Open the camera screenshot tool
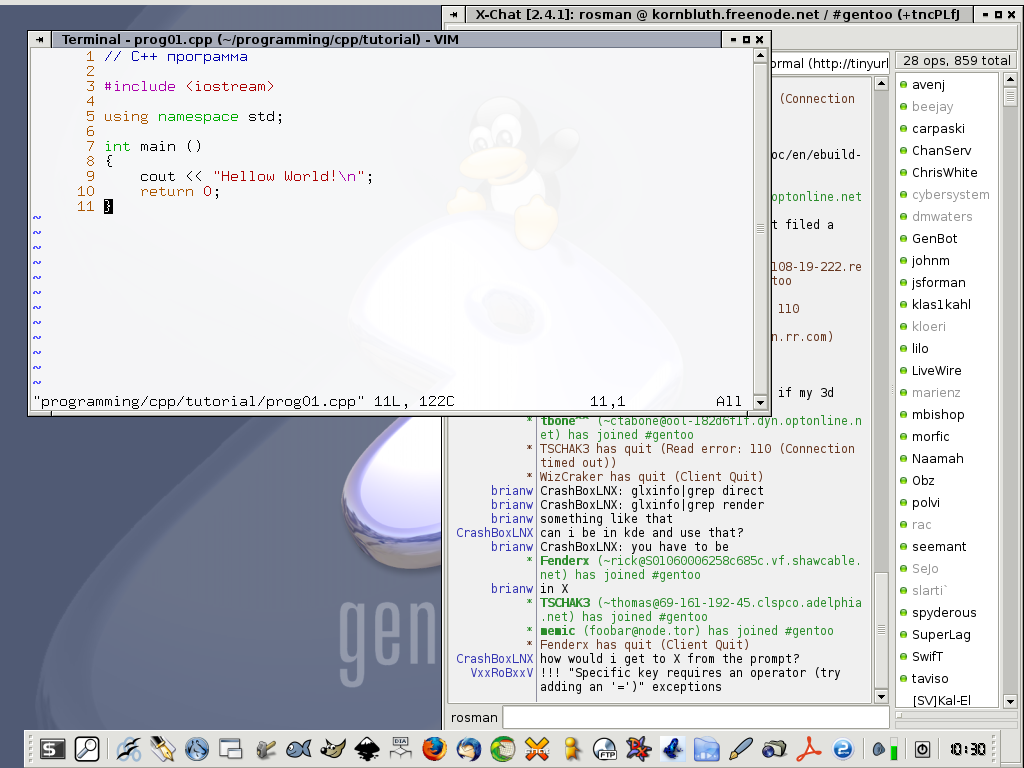 tap(775, 749)
